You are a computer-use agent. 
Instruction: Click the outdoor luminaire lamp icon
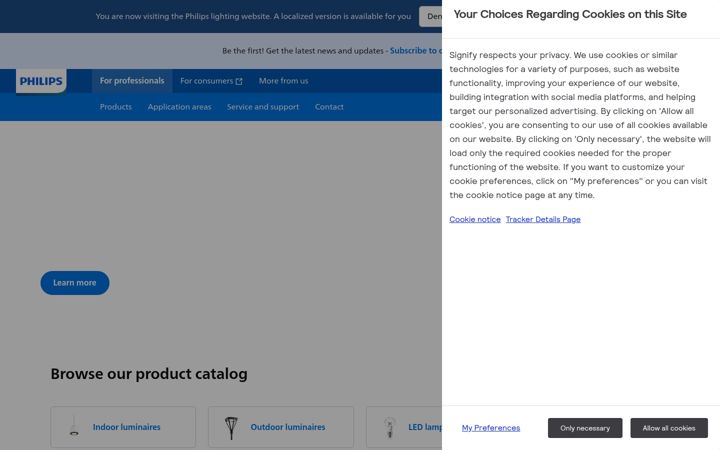pyautogui.click(x=231, y=428)
